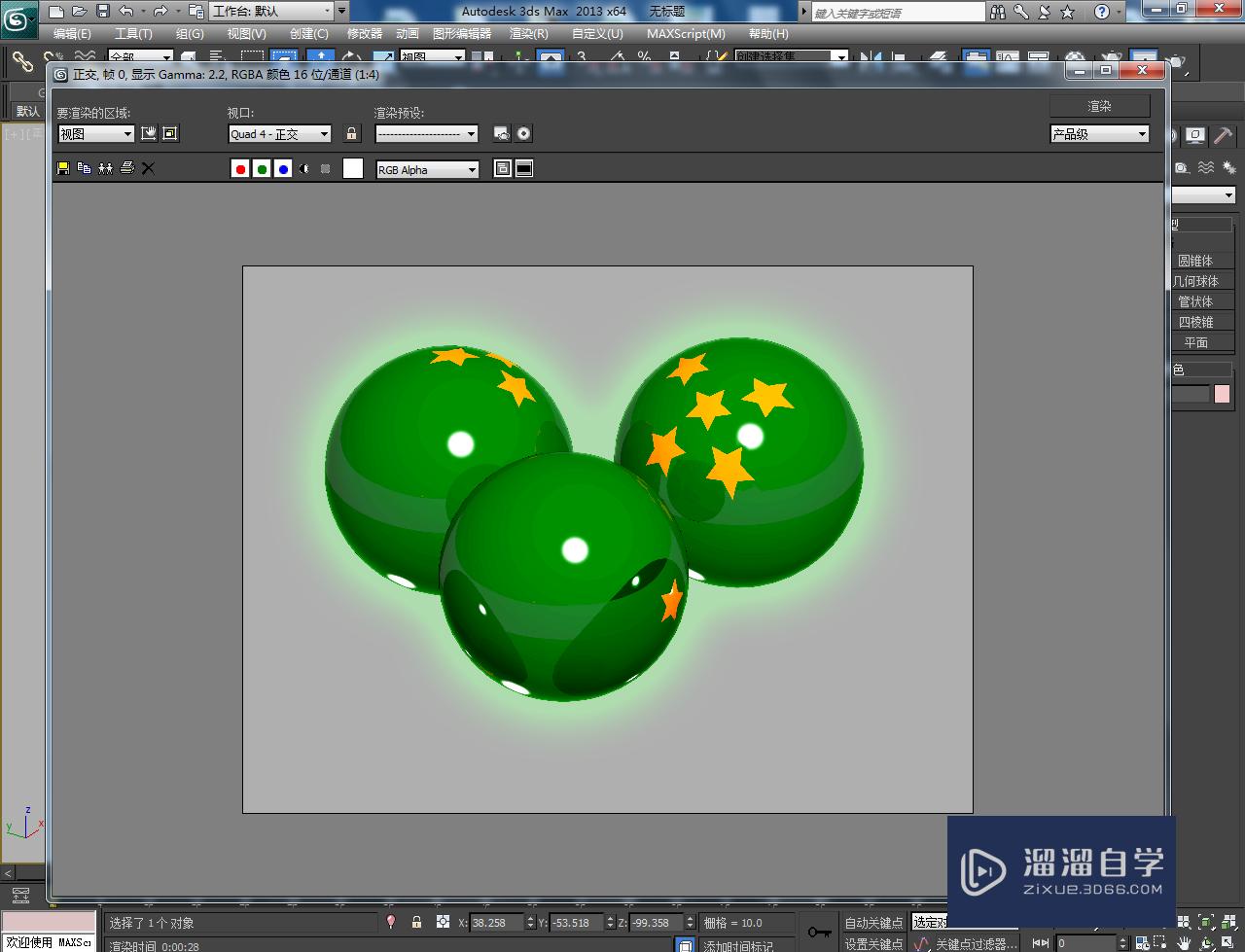Click the edit render region icon
The height and width of the screenshot is (952, 1245).
149,133
